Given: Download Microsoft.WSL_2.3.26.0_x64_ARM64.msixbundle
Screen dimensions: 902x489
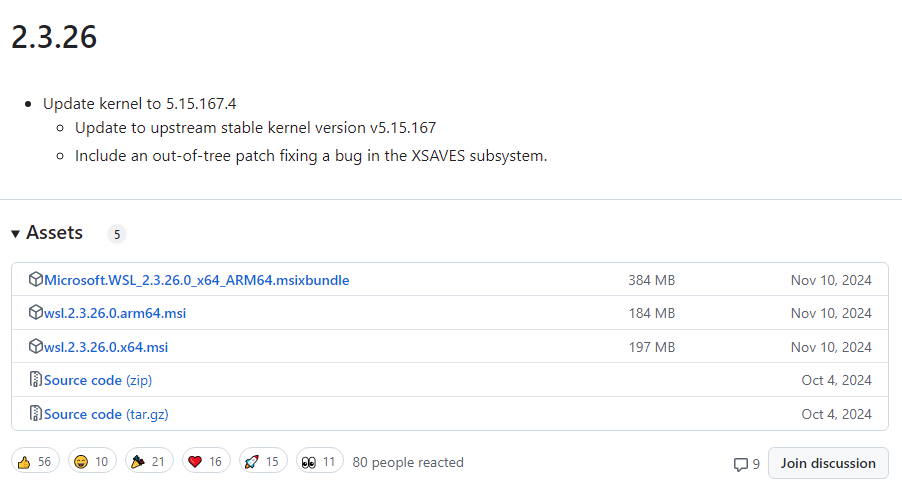Looking at the screenshot, I should pos(197,280).
